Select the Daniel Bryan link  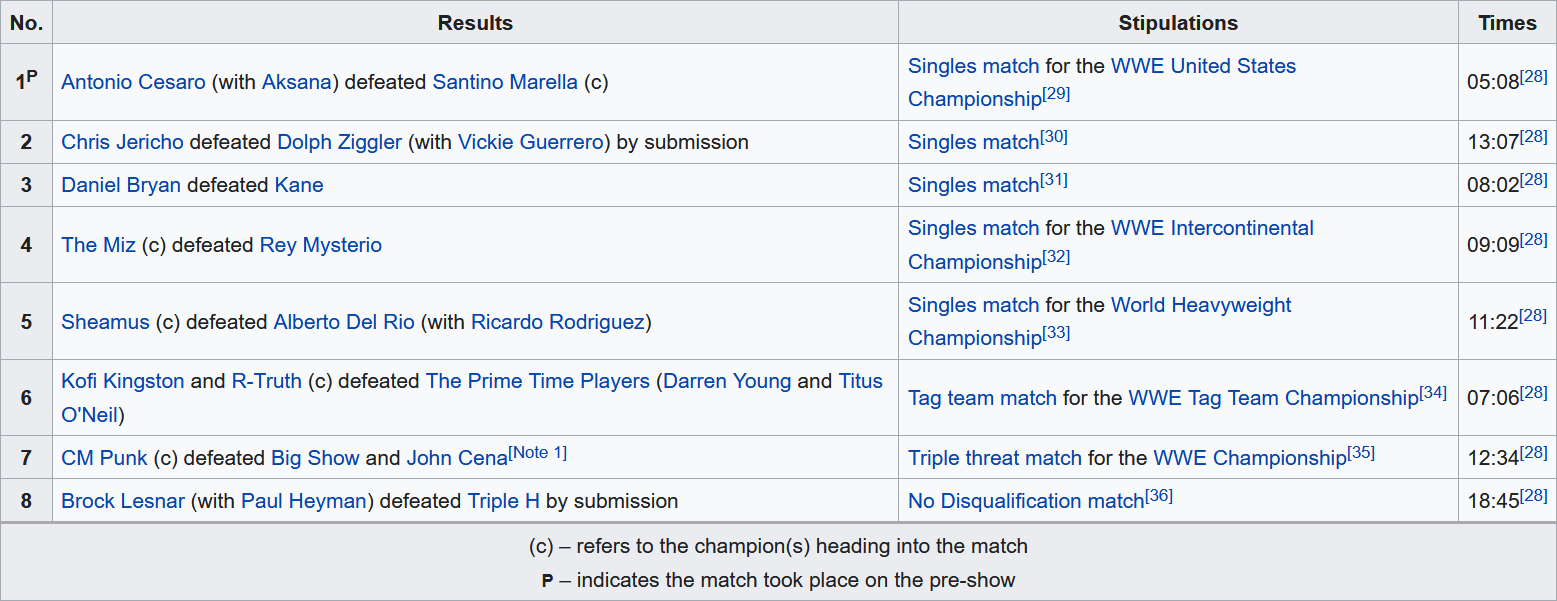pos(121,185)
